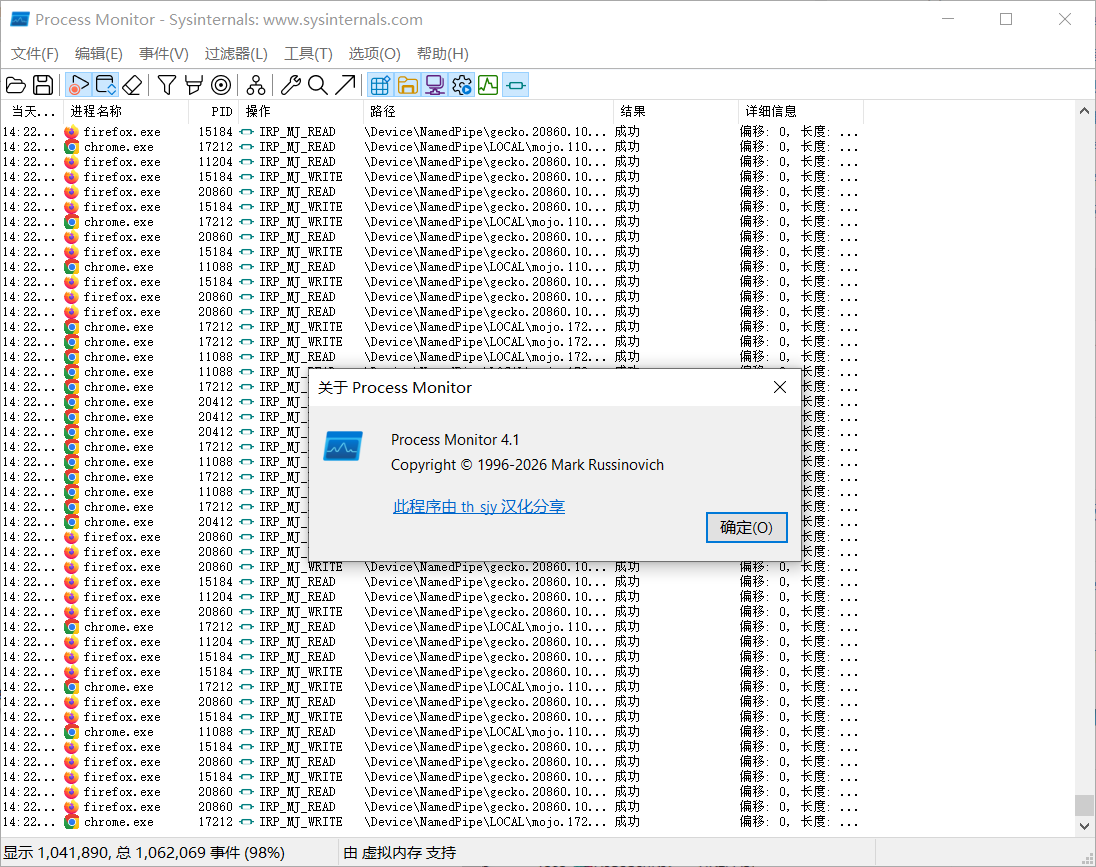
Task: Toggle autoscroll toolbar button
Action: [x=106, y=85]
